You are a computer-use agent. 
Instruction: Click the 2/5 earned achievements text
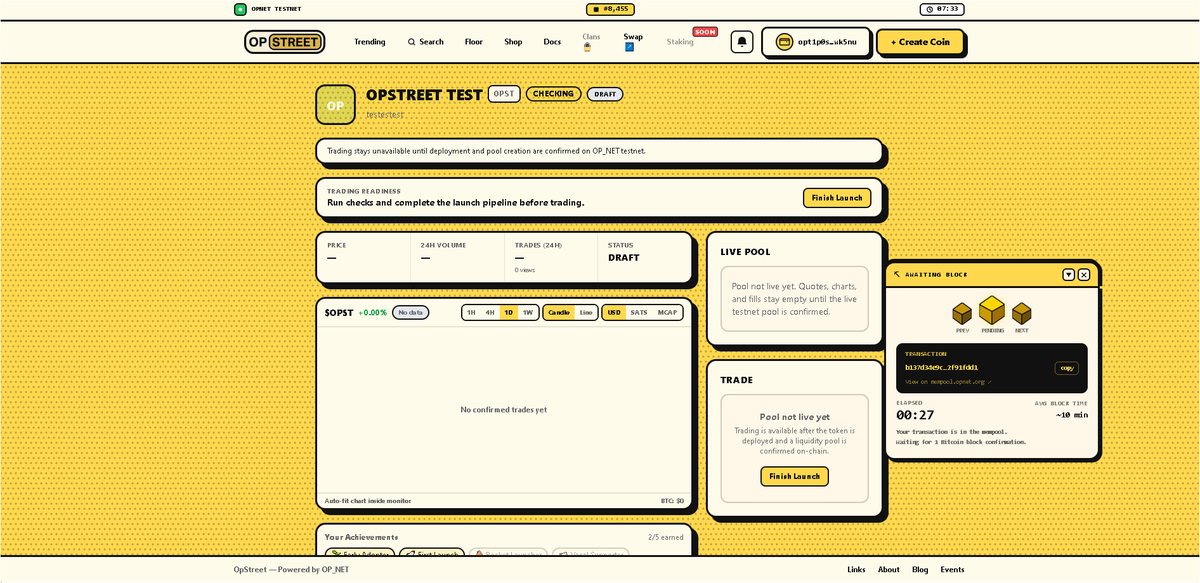665,537
